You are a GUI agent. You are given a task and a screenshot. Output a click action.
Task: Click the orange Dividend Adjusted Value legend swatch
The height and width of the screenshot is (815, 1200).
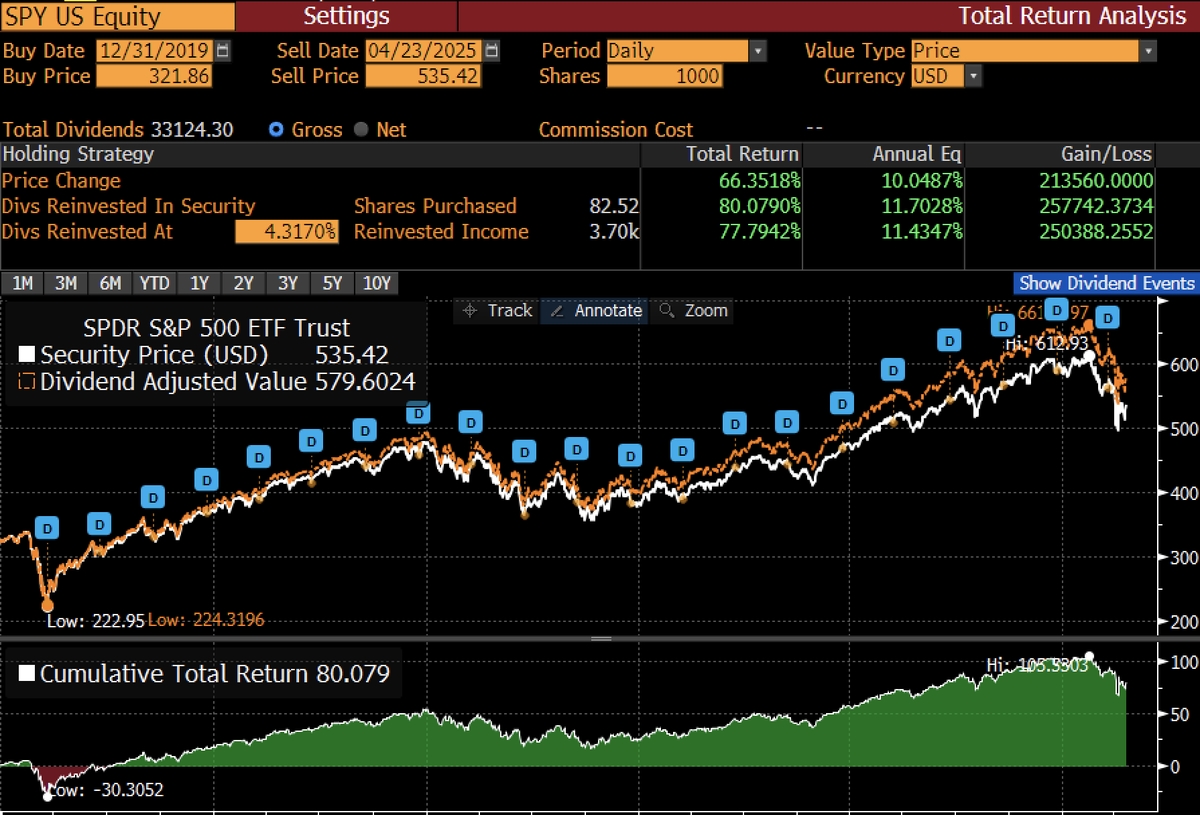27,381
